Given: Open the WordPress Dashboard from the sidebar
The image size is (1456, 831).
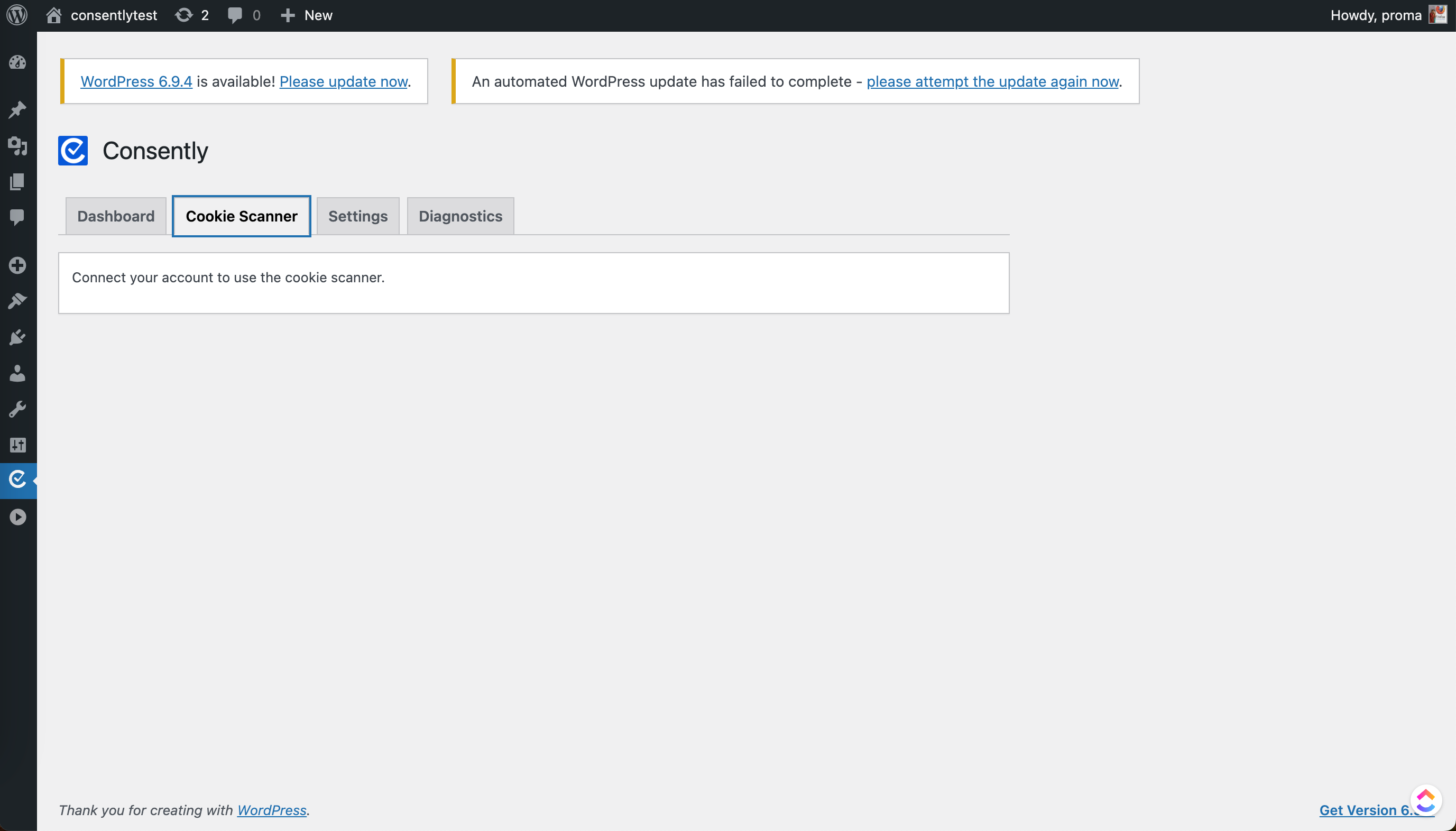Looking at the screenshot, I should (17, 63).
